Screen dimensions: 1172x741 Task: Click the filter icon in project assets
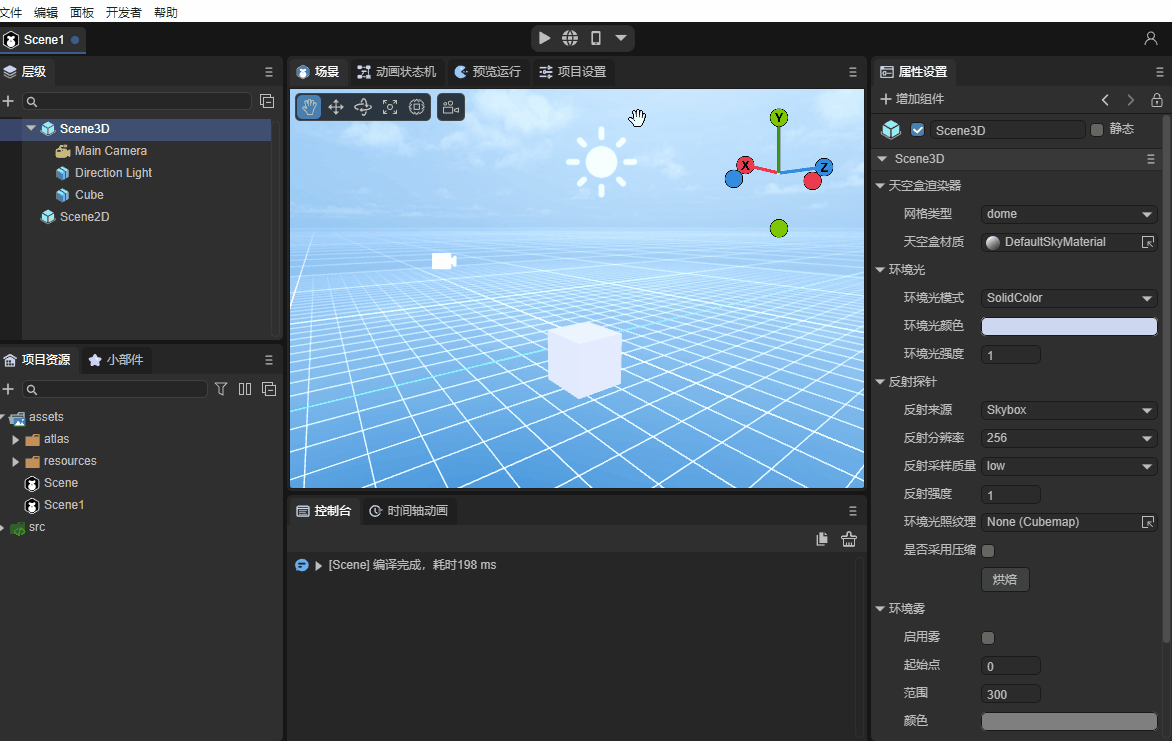[222, 389]
